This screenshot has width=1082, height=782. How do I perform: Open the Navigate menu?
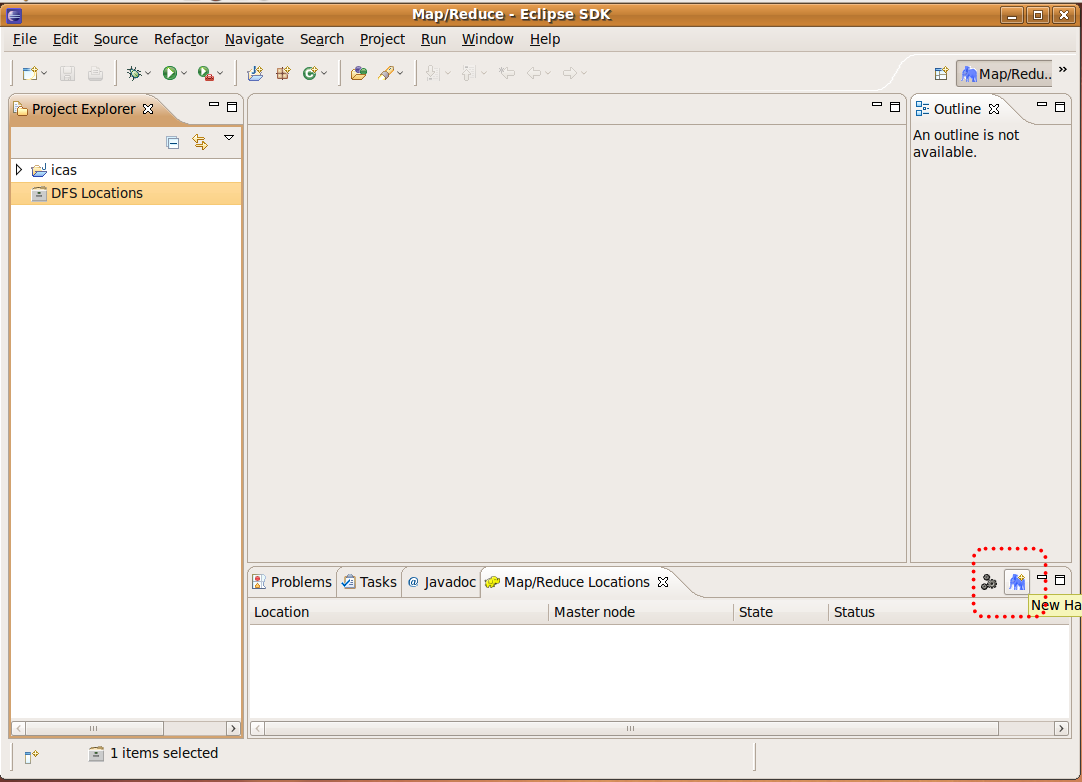pyautogui.click(x=254, y=39)
